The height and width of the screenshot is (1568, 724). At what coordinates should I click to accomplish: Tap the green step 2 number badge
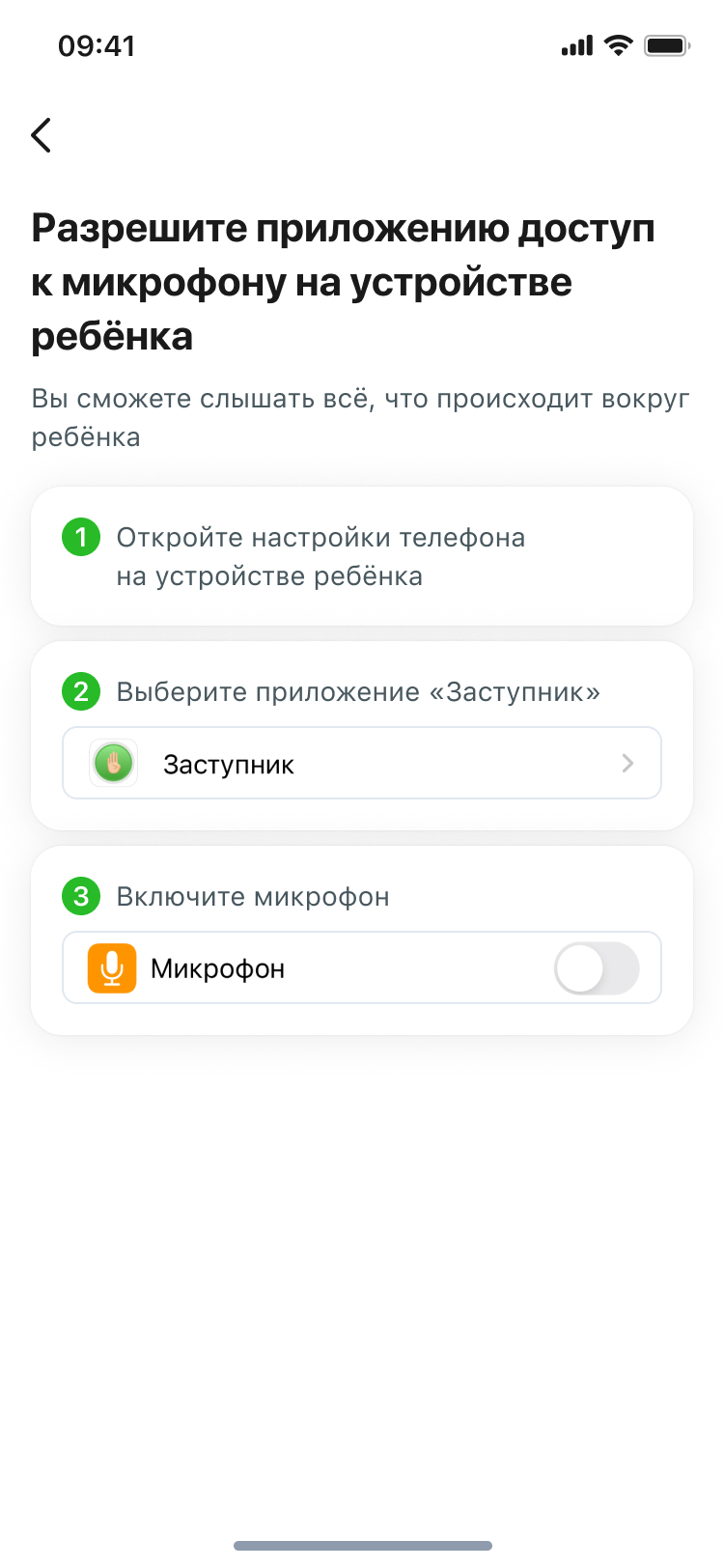click(81, 691)
